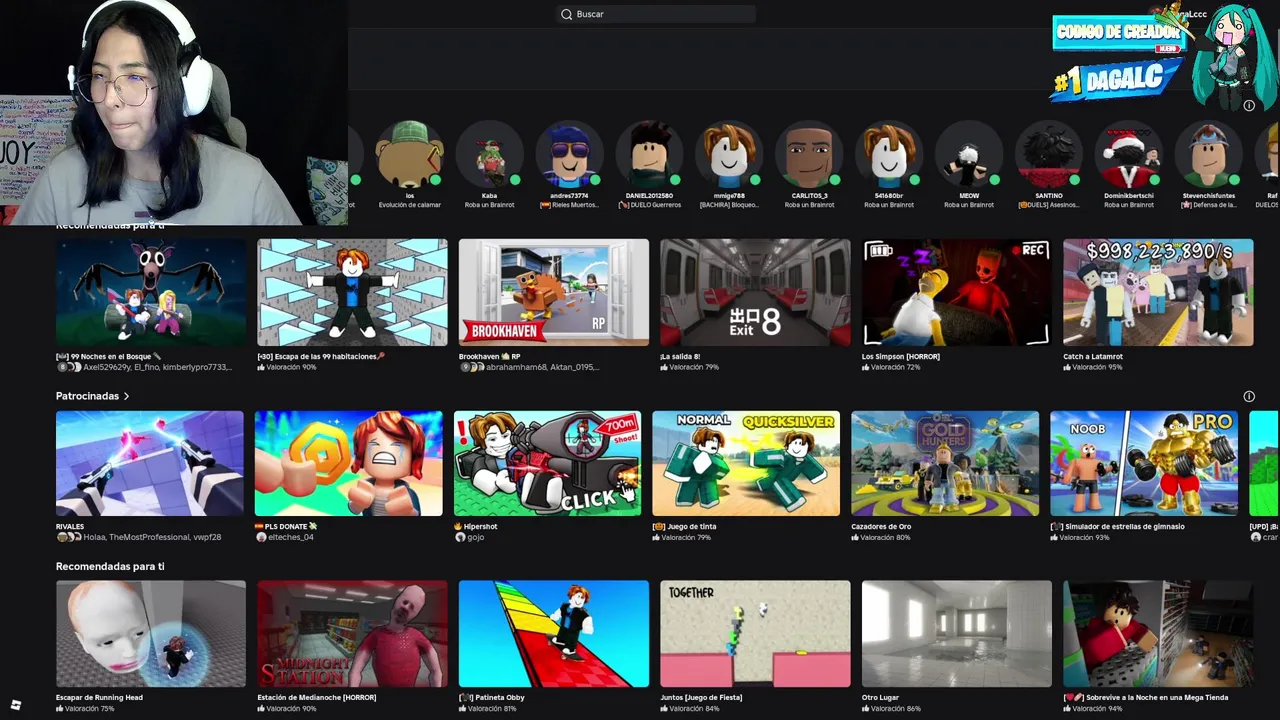Open Patineta Obby game thumbnail
This screenshot has width=1280, height=720.
pyautogui.click(x=554, y=634)
